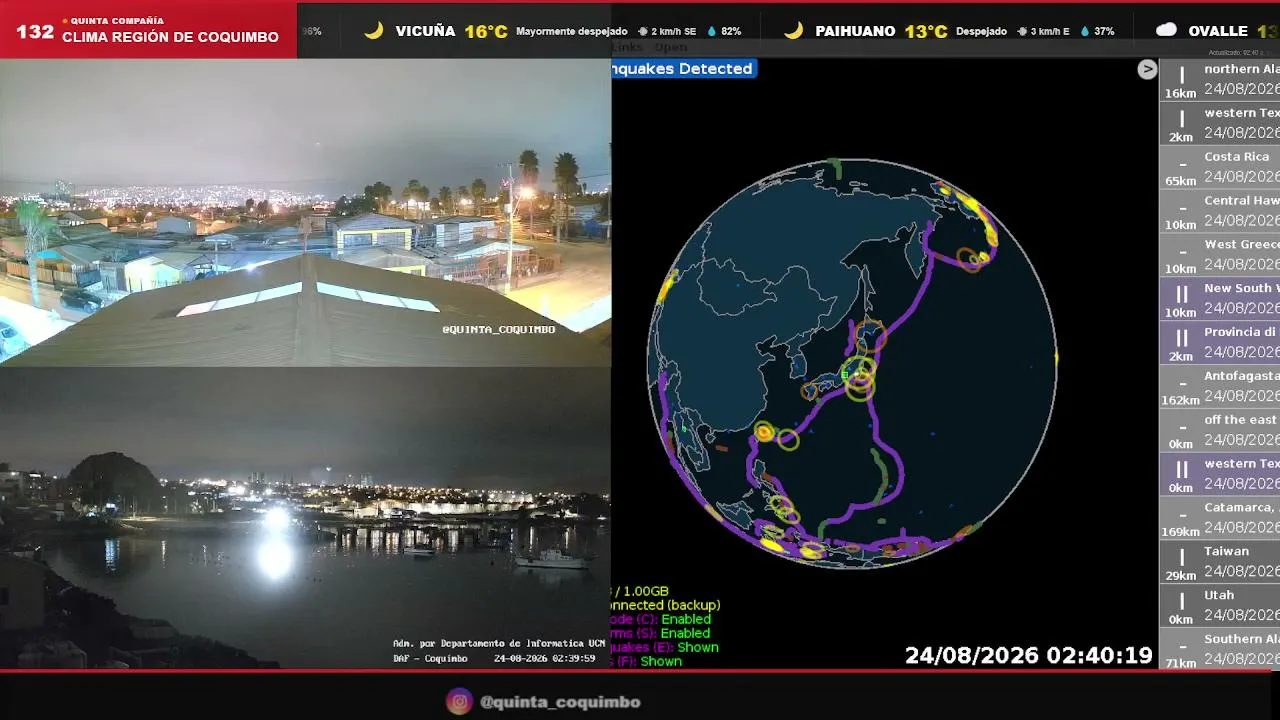Select the West Greece earthquake entry
The height and width of the screenshot is (720, 1280).
1220,256
